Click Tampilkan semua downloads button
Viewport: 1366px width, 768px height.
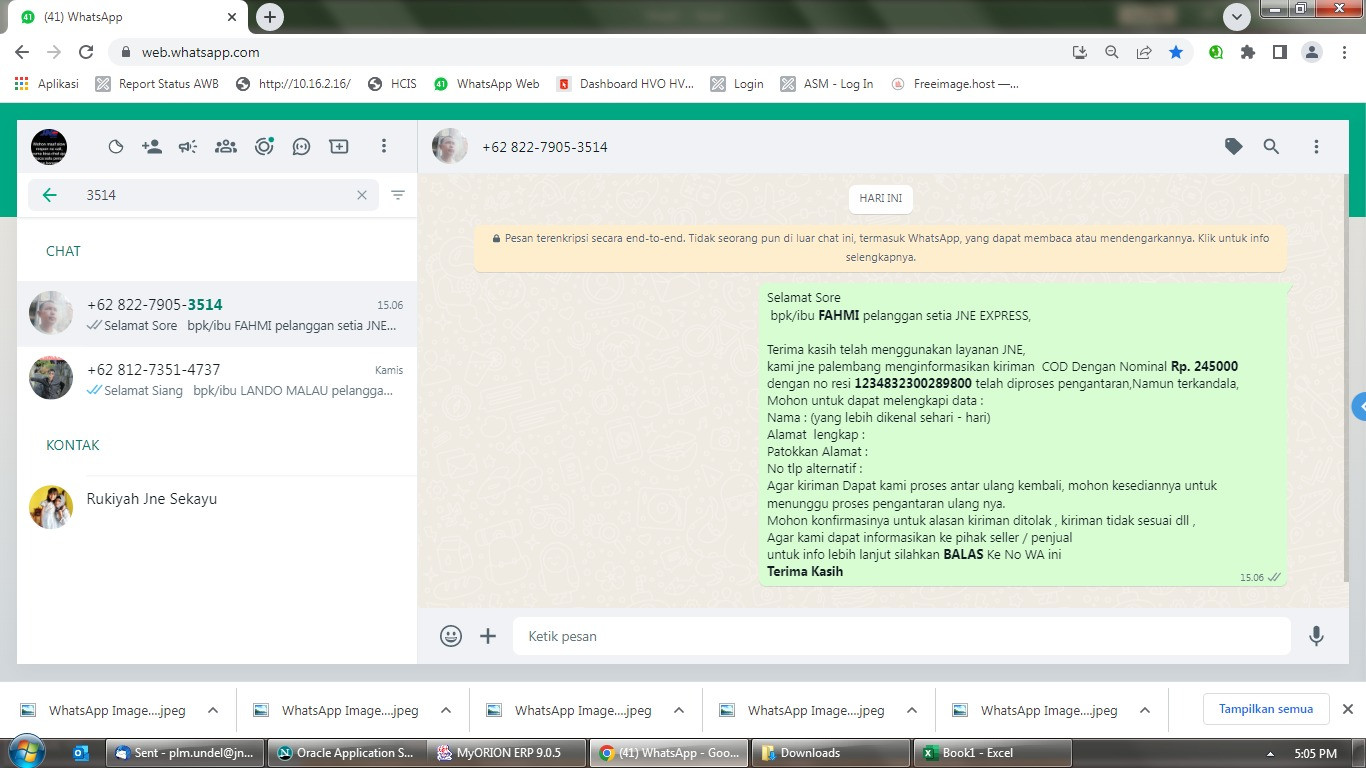(x=1266, y=709)
